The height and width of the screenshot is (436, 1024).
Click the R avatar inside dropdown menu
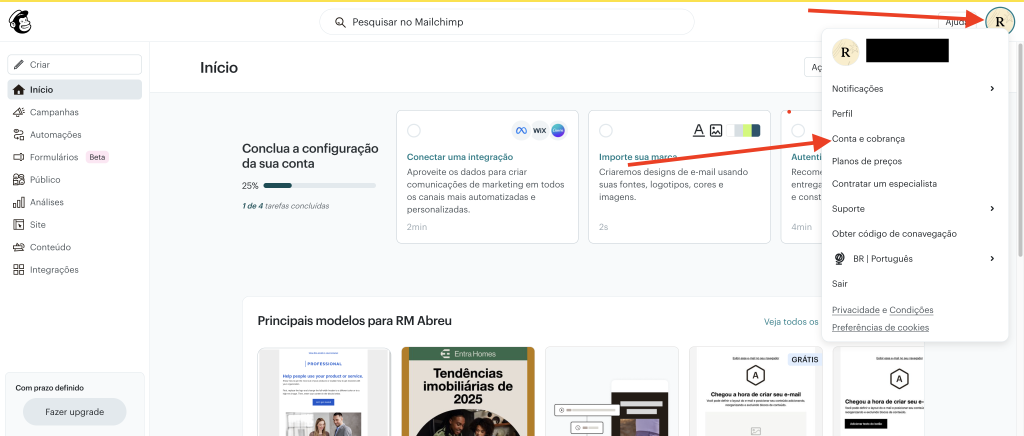(845, 52)
